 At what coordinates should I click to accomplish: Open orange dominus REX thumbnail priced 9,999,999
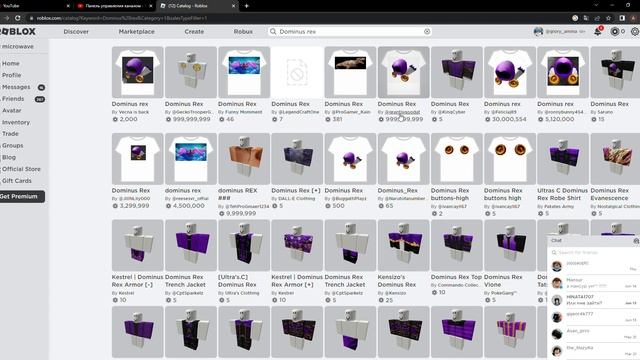point(244,158)
